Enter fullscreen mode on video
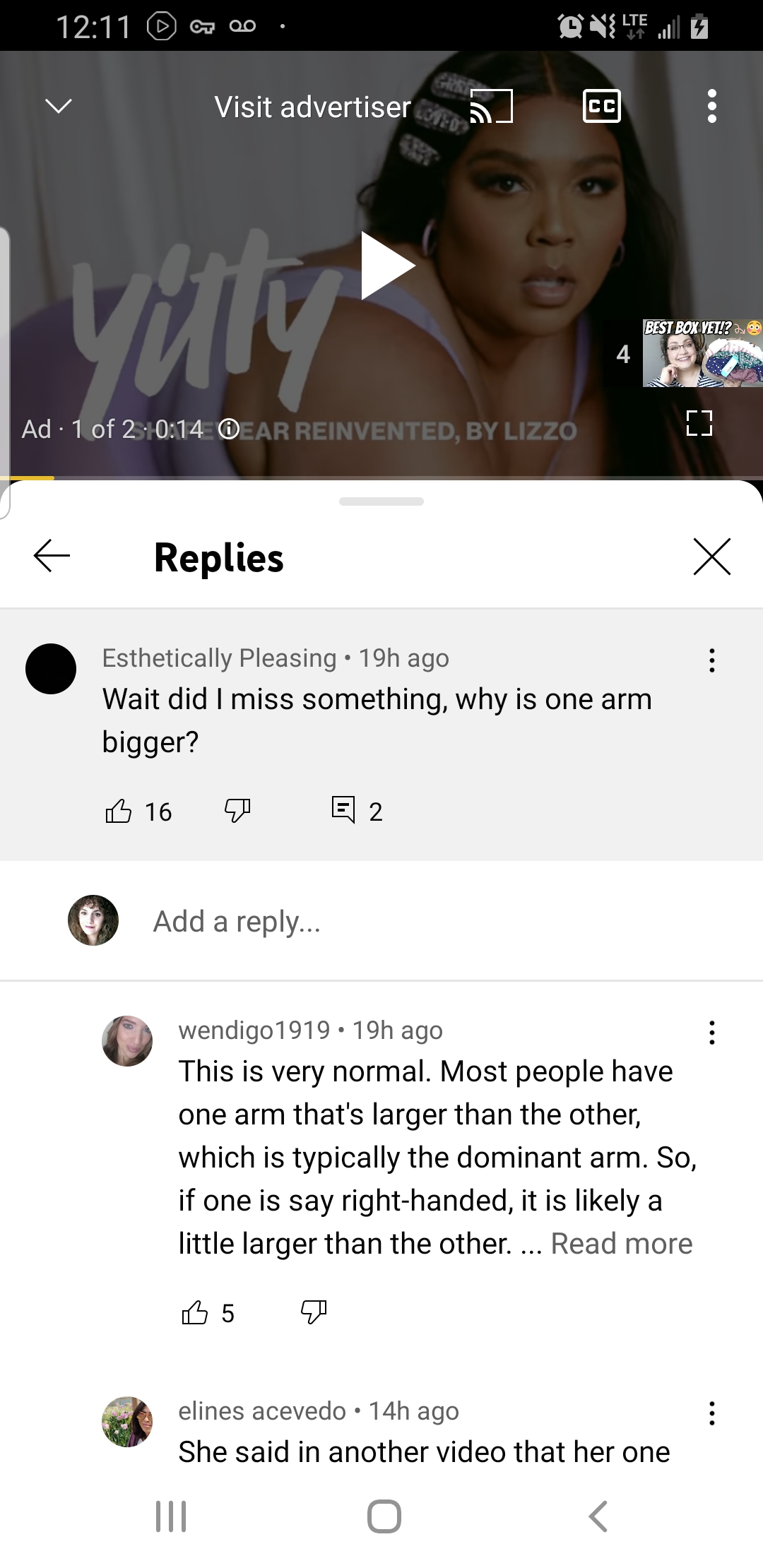 tap(699, 423)
